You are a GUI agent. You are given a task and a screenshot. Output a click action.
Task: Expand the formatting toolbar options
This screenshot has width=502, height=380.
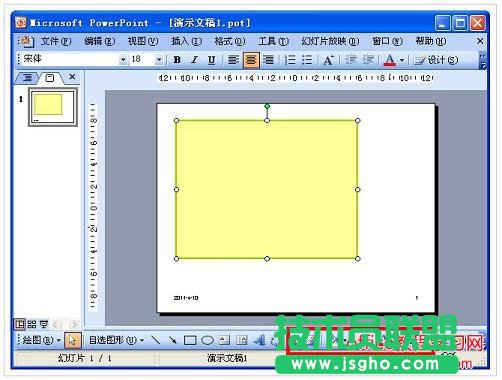[482, 61]
